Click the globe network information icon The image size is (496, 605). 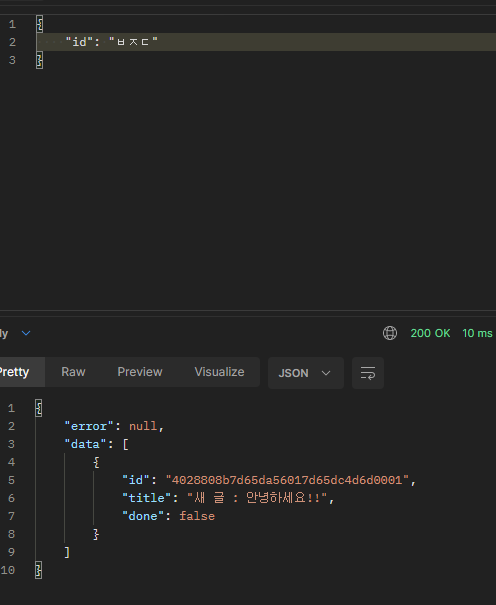(x=390, y=333)
